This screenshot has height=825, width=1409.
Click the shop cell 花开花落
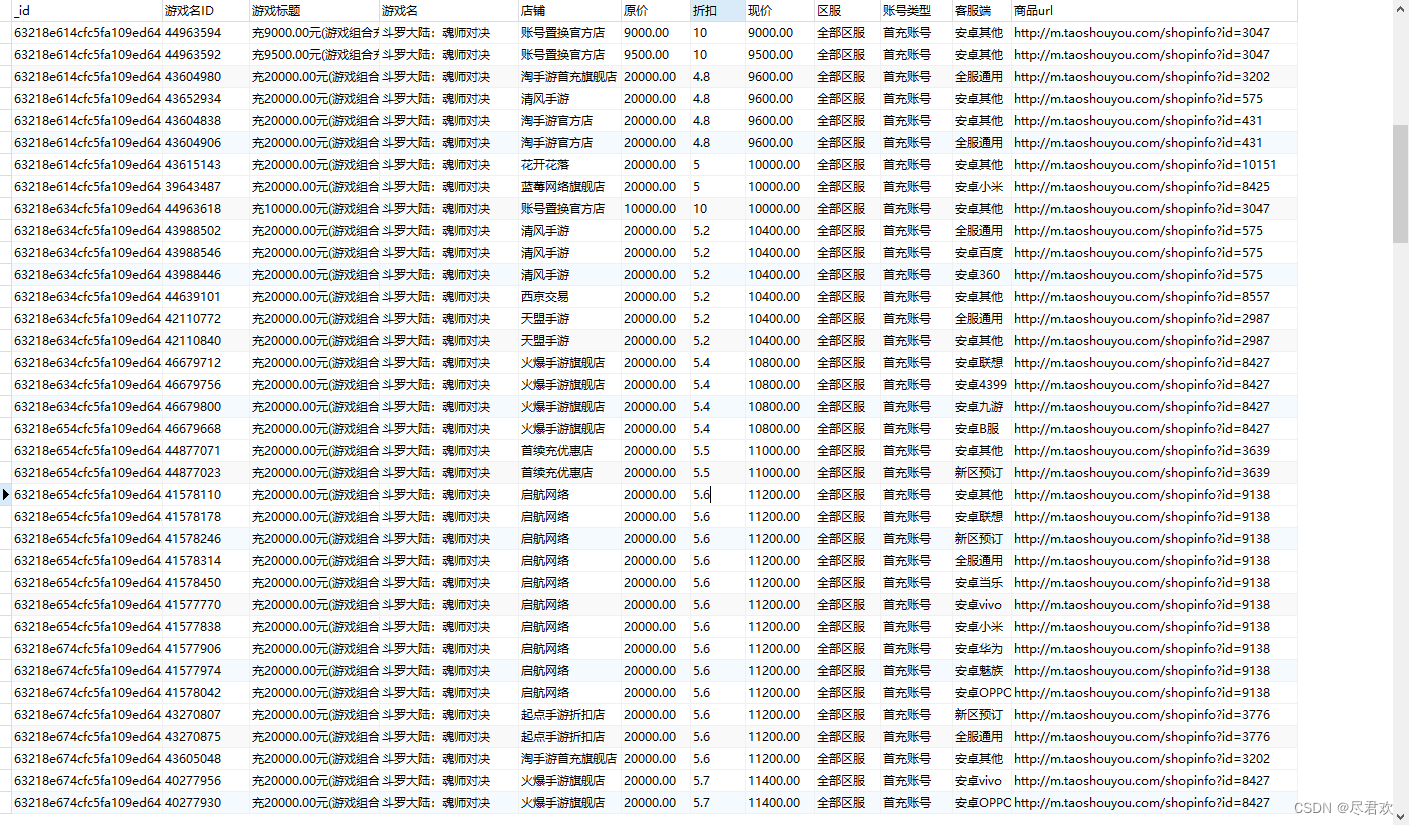570,165
